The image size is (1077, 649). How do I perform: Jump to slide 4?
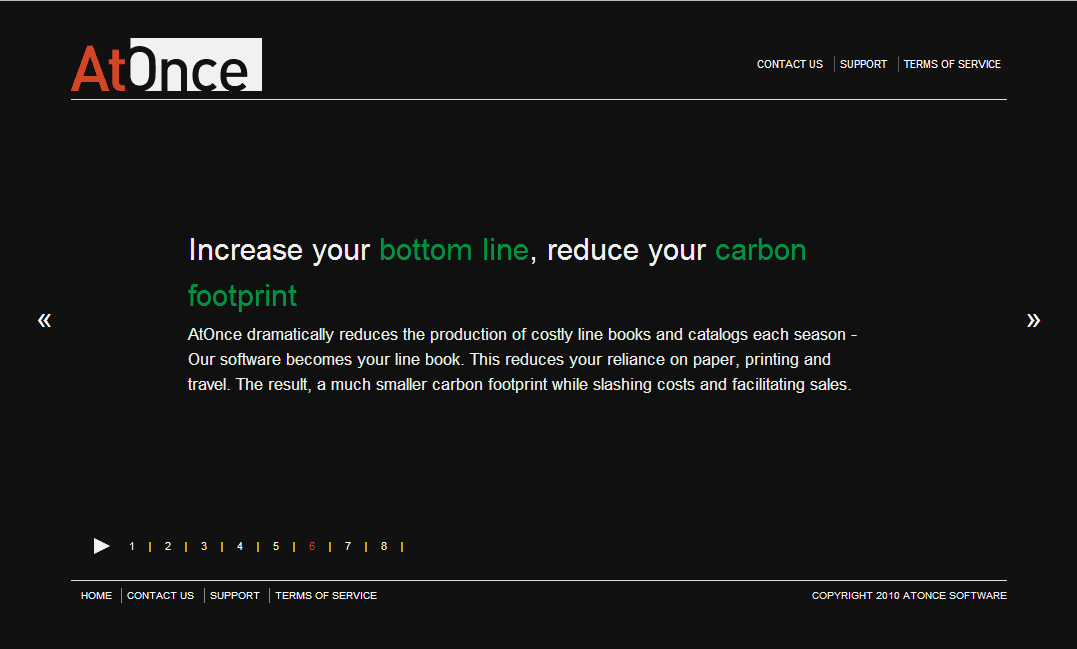[240, 546]
